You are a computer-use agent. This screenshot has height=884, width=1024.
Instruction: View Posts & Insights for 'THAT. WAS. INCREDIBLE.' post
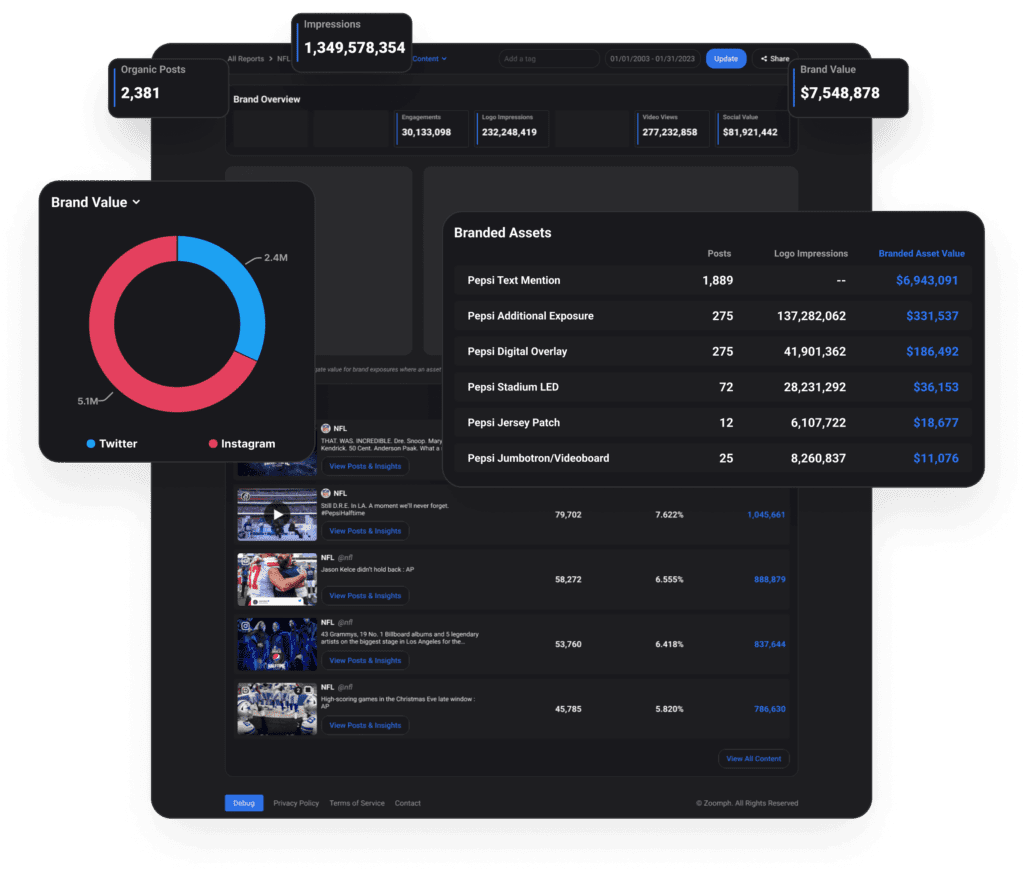(365, 466)
